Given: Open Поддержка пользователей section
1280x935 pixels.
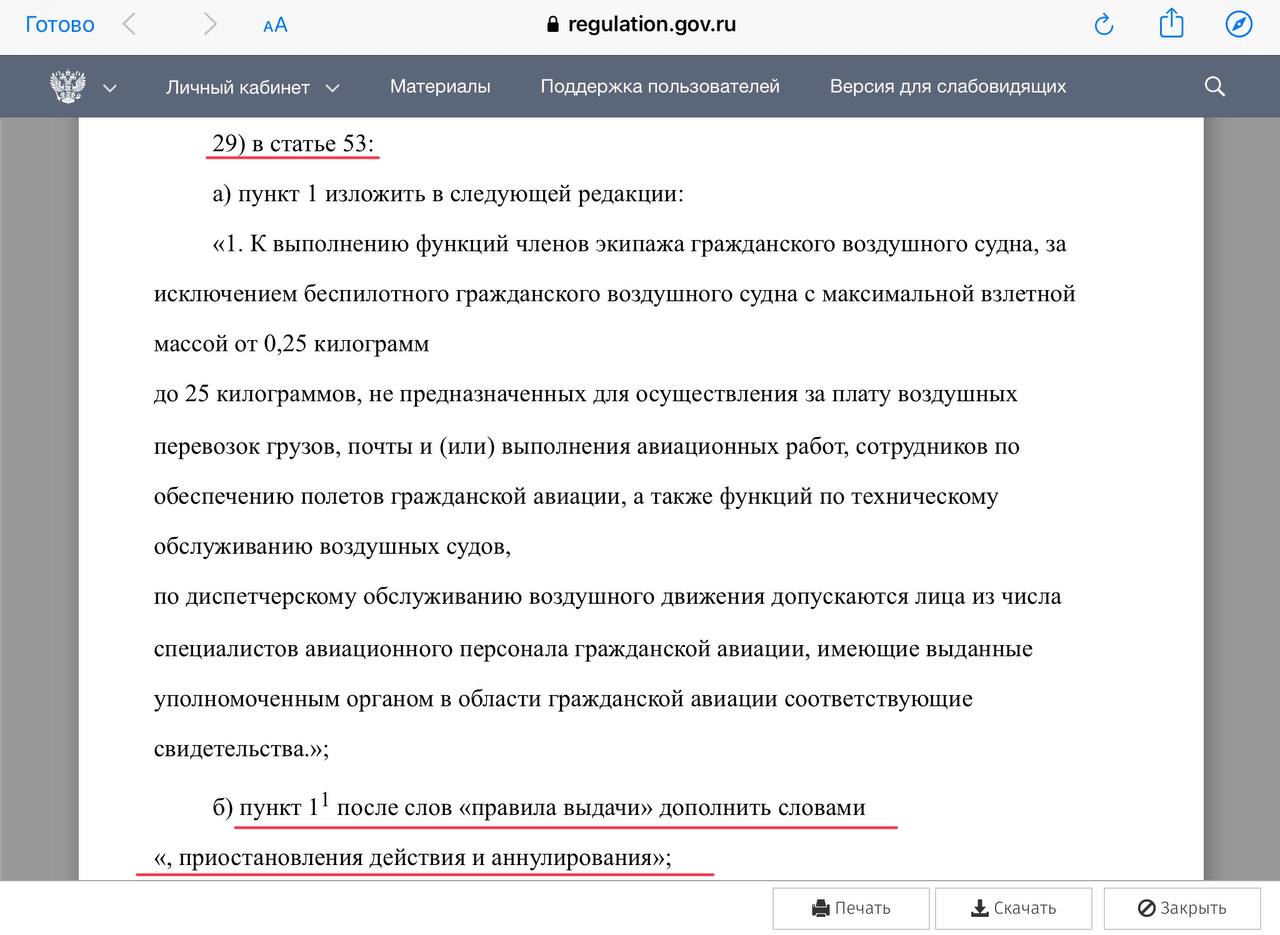Looking at the screenshot, I should [x=660, y=86].
